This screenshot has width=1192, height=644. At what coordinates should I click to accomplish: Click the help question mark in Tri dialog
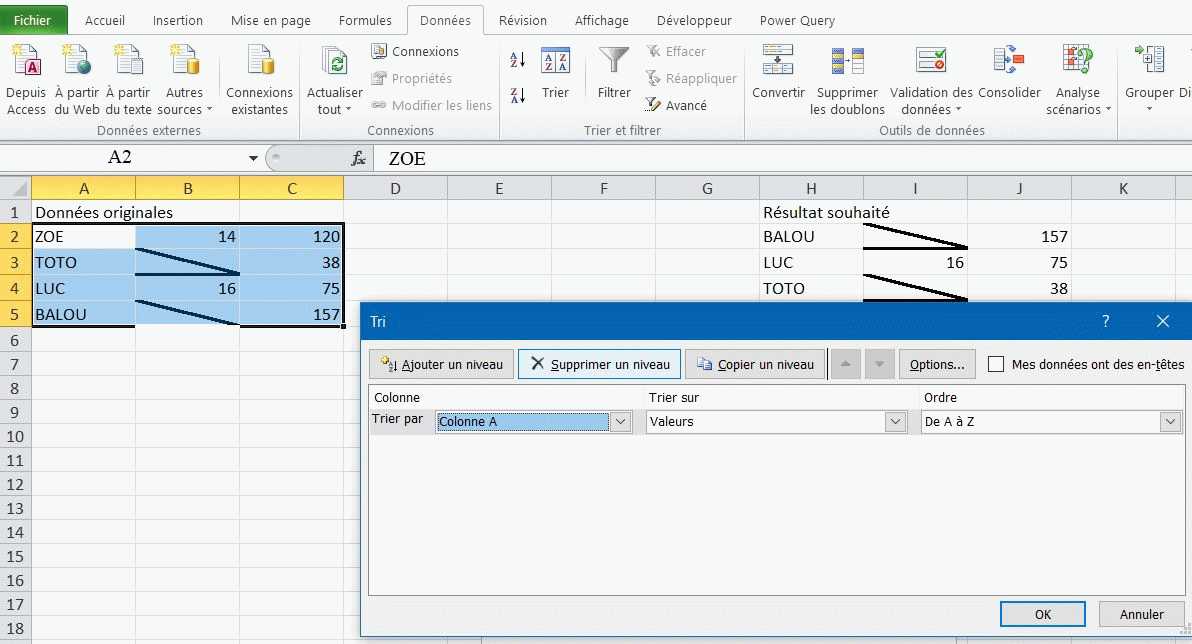pyautogui.click(x=1105, y=321)
